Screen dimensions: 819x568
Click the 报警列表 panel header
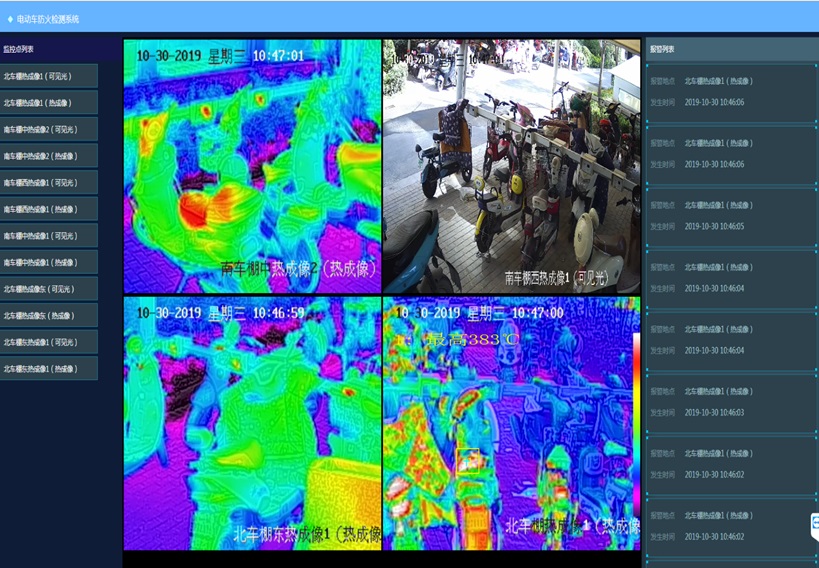tap(732, 49)
